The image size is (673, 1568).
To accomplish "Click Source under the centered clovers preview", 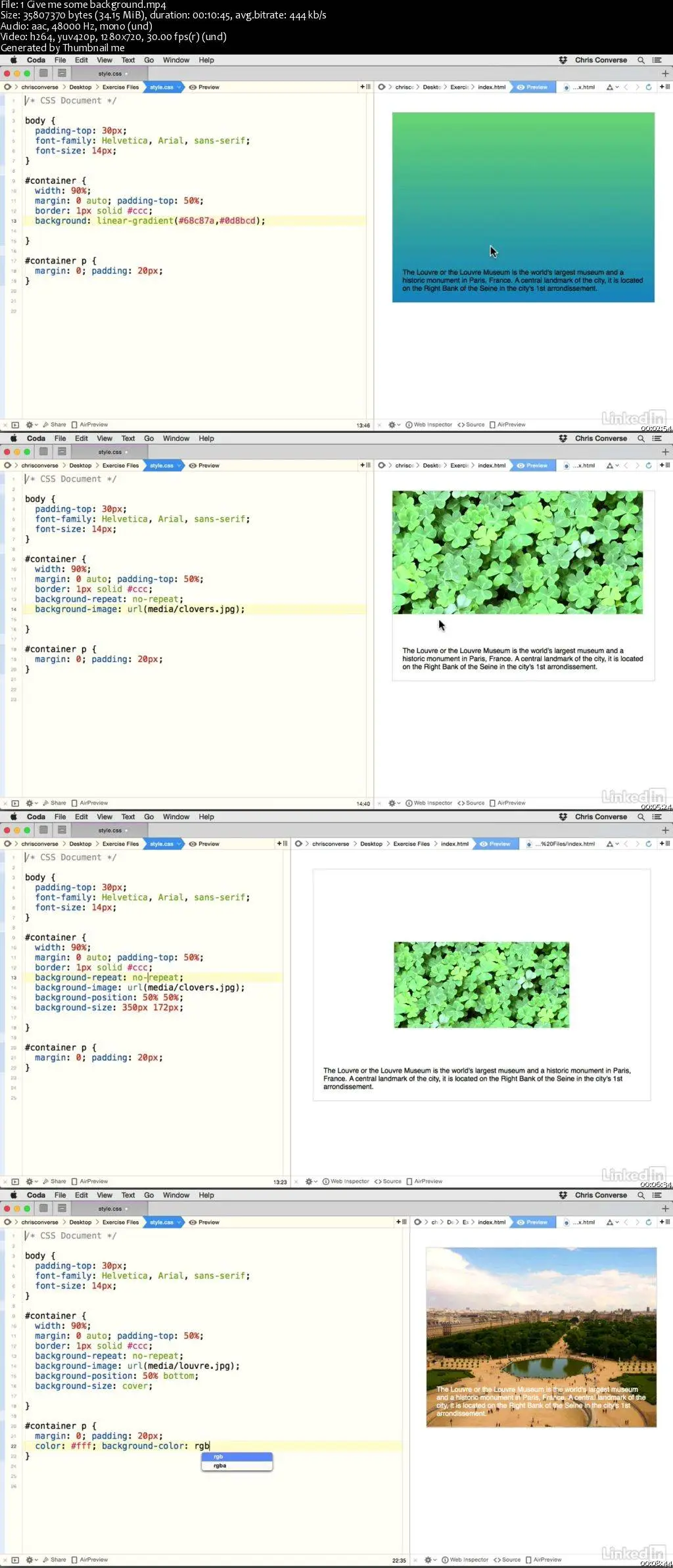I will (388, 1182).
